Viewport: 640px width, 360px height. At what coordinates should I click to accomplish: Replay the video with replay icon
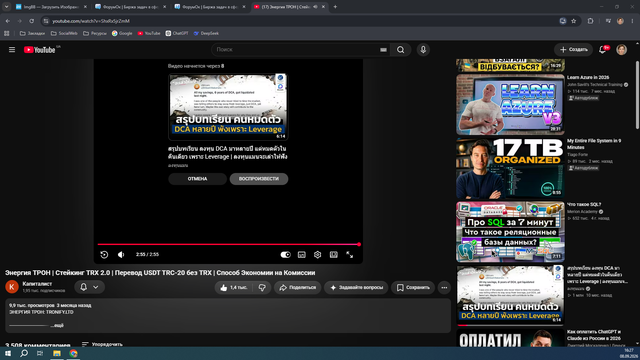tap(104, 254)
